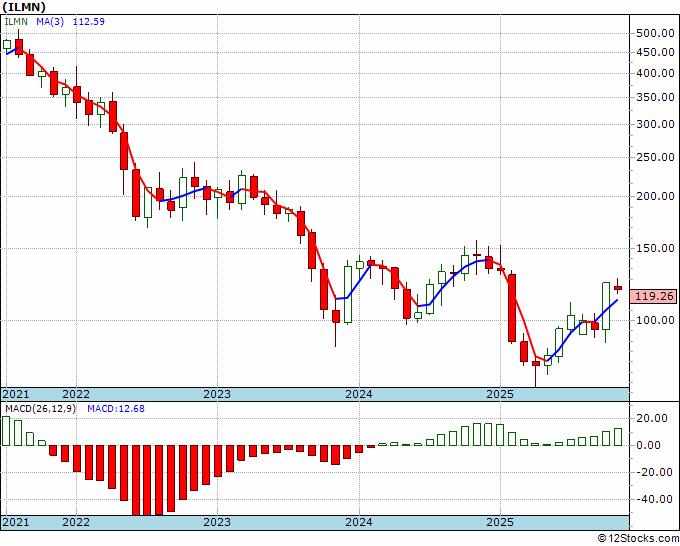Screen dimensions: 680x546
Task: Click 2021 on the price chart timeline
Action: [x=15, y=394]
